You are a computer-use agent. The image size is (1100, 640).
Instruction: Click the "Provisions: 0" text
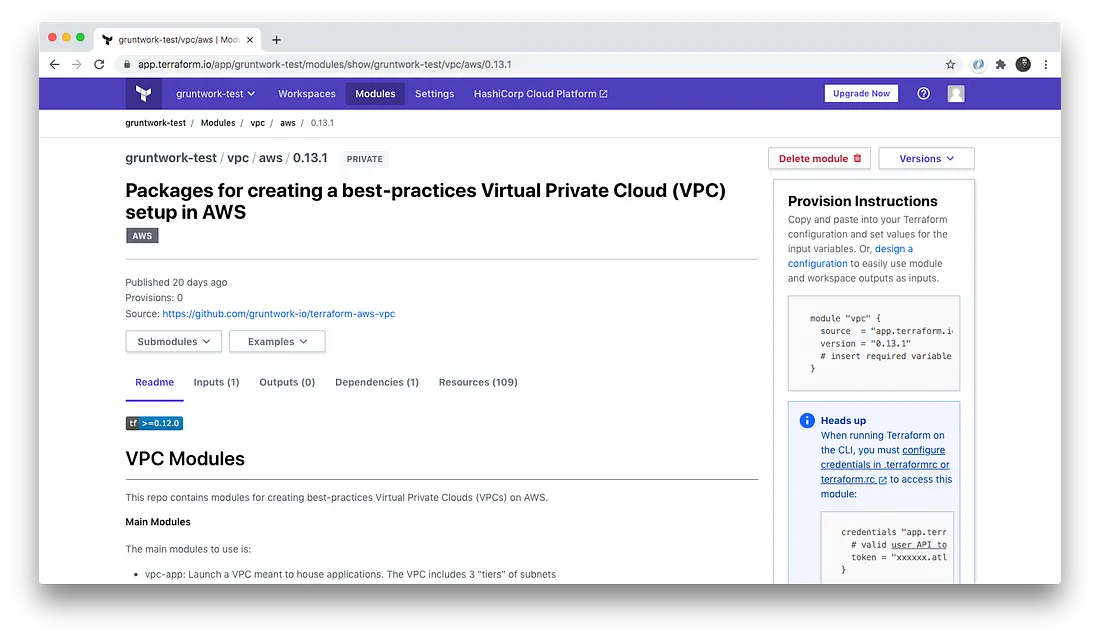154,298
